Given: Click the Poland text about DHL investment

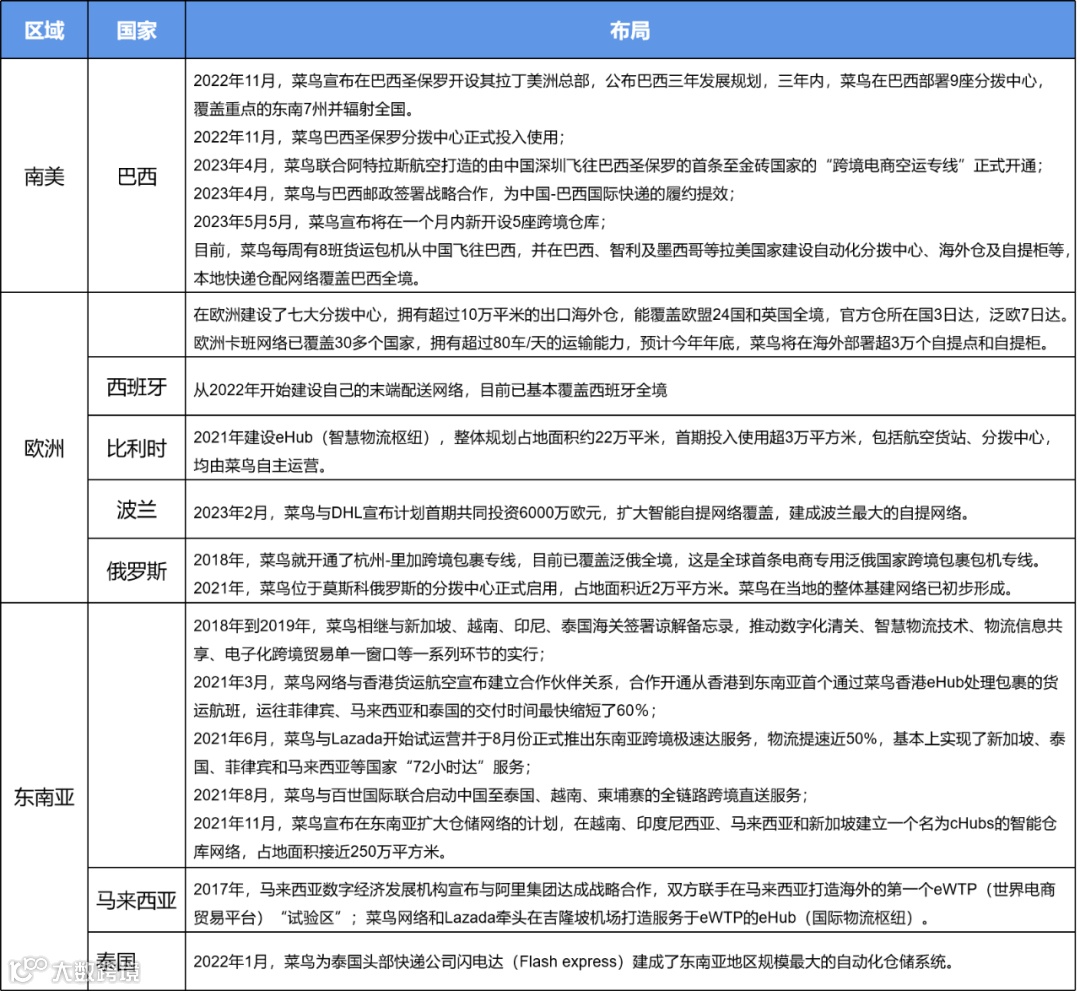Looking at the screenshot, I should click(582, 512).
